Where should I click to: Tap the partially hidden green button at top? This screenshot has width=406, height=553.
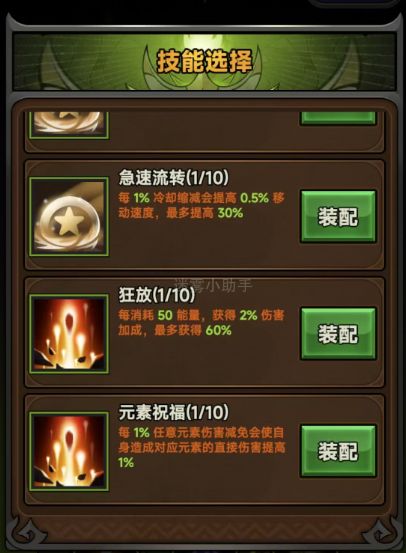click(x=338, y=118)
